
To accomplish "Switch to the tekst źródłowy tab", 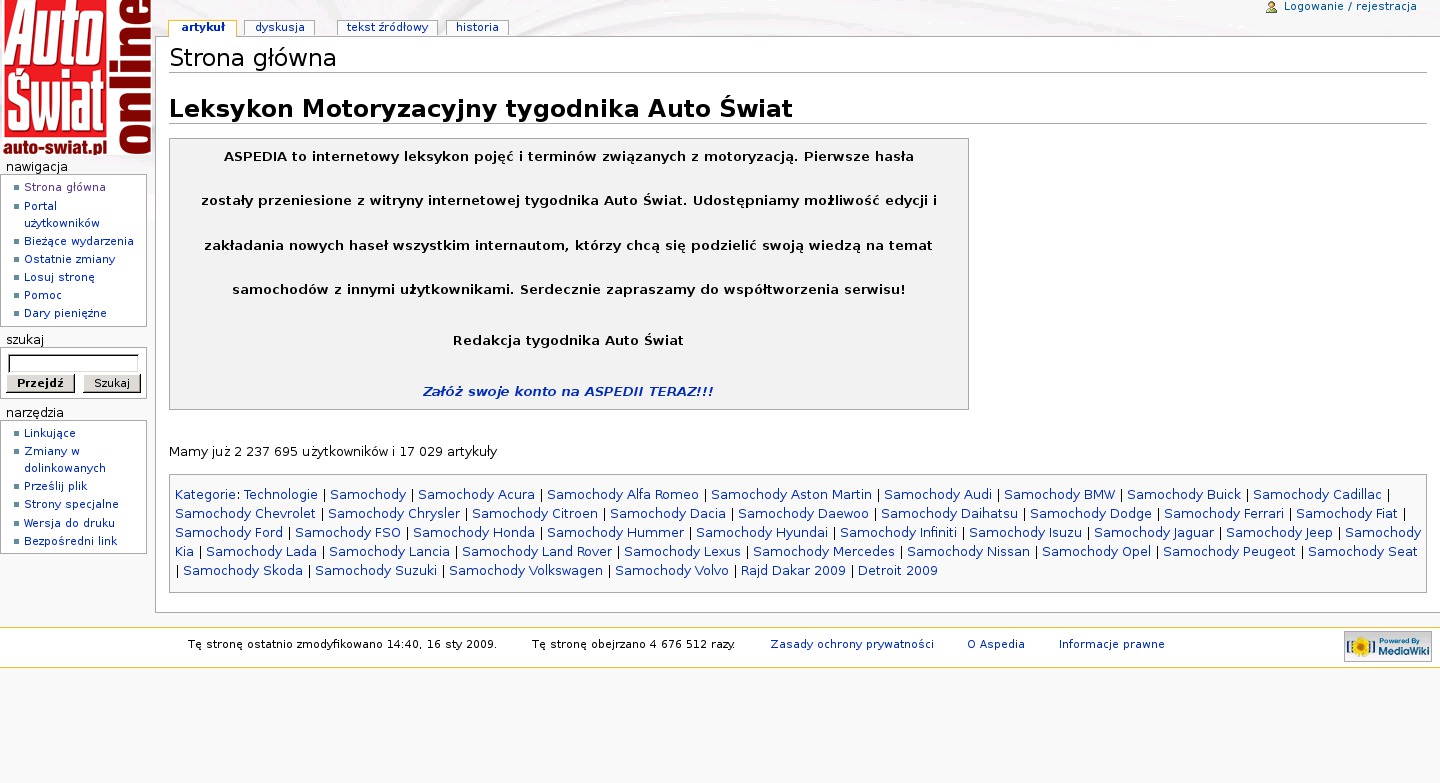I will coord(387,28).
